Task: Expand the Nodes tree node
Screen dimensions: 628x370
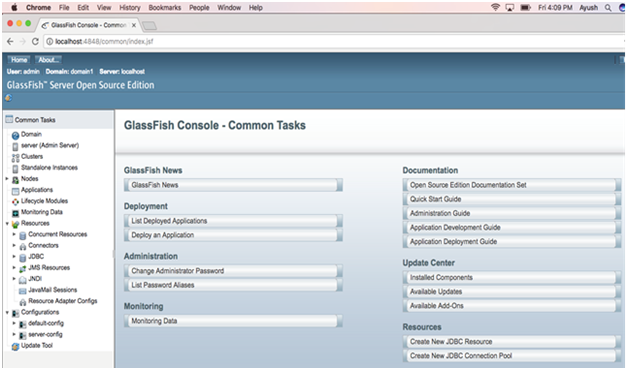Action: 7,179
